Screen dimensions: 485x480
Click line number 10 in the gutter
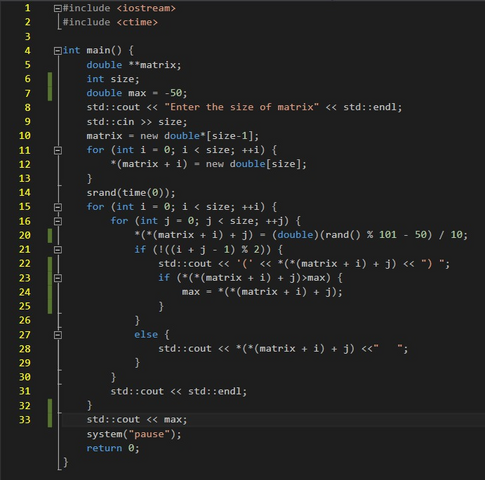click(x=25, y=136)
